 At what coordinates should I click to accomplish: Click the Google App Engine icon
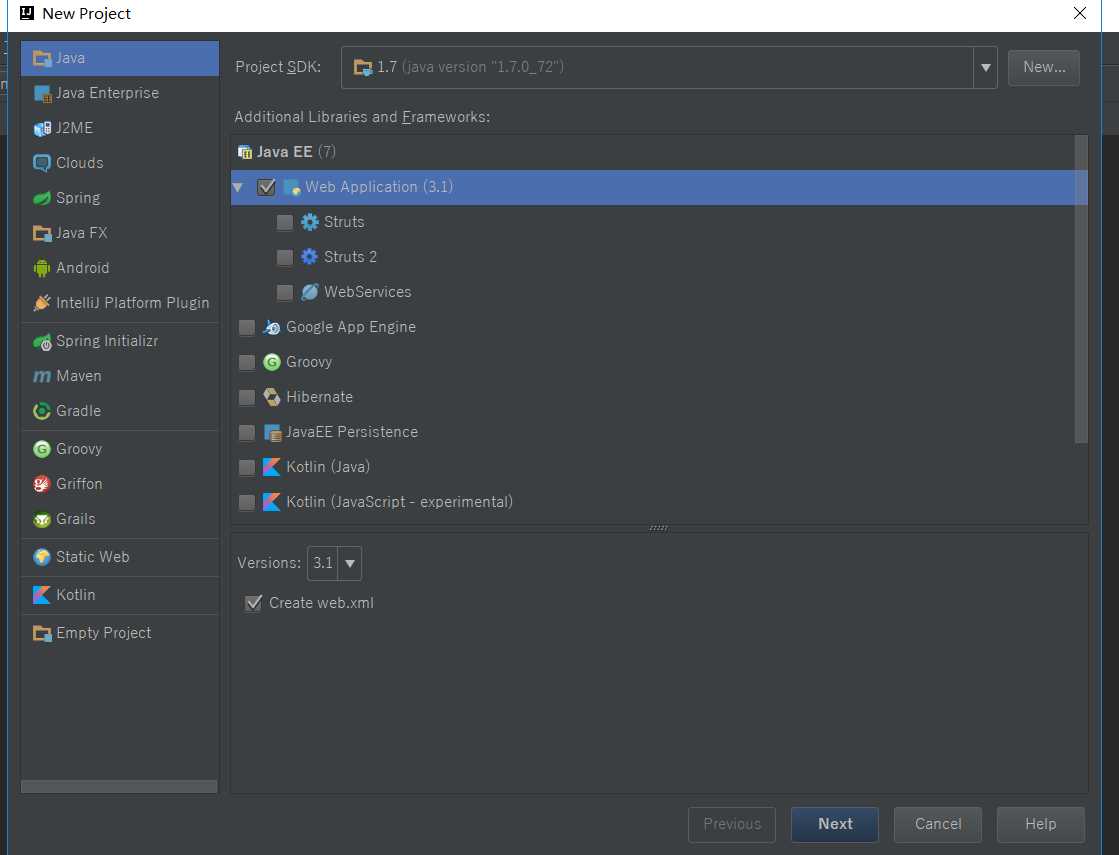(x=271, y=327)
